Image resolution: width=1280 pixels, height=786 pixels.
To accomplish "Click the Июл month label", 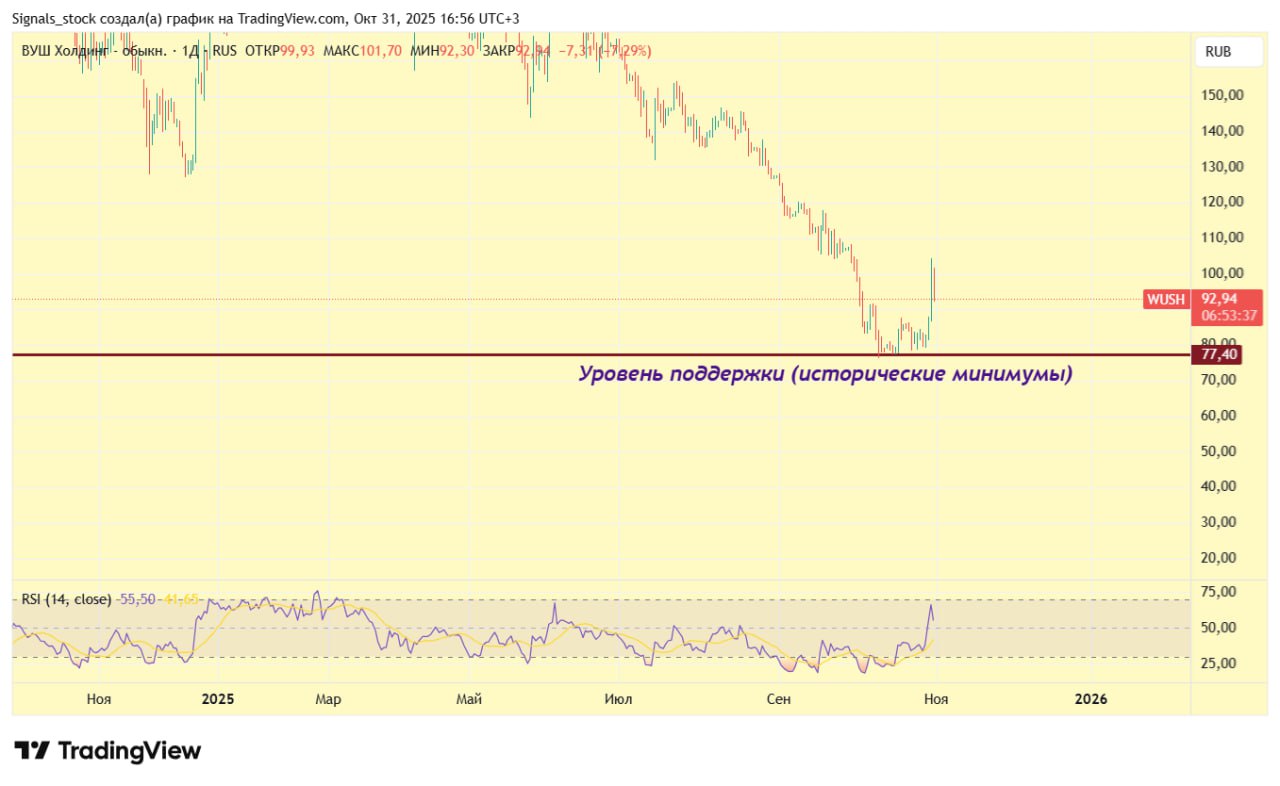I will [618, 699].
